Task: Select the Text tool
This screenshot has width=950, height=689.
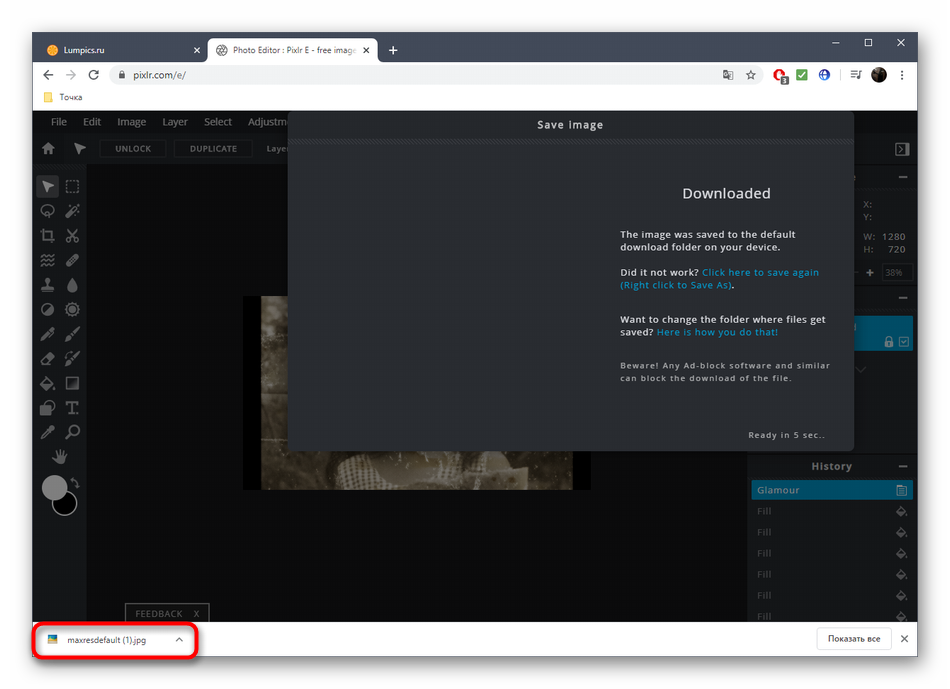Action: [x=73, y=407]
